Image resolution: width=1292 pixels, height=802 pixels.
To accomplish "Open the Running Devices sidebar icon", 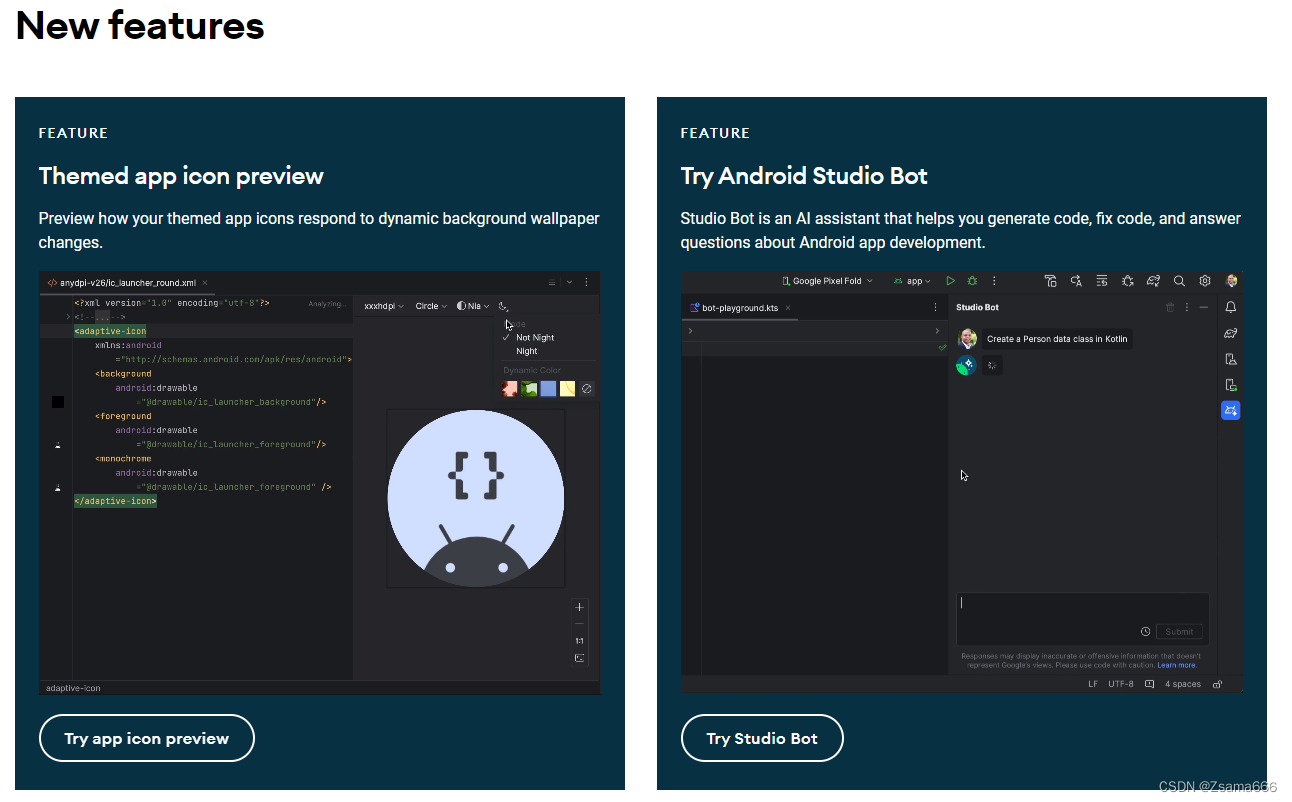I will (1231, 385).
